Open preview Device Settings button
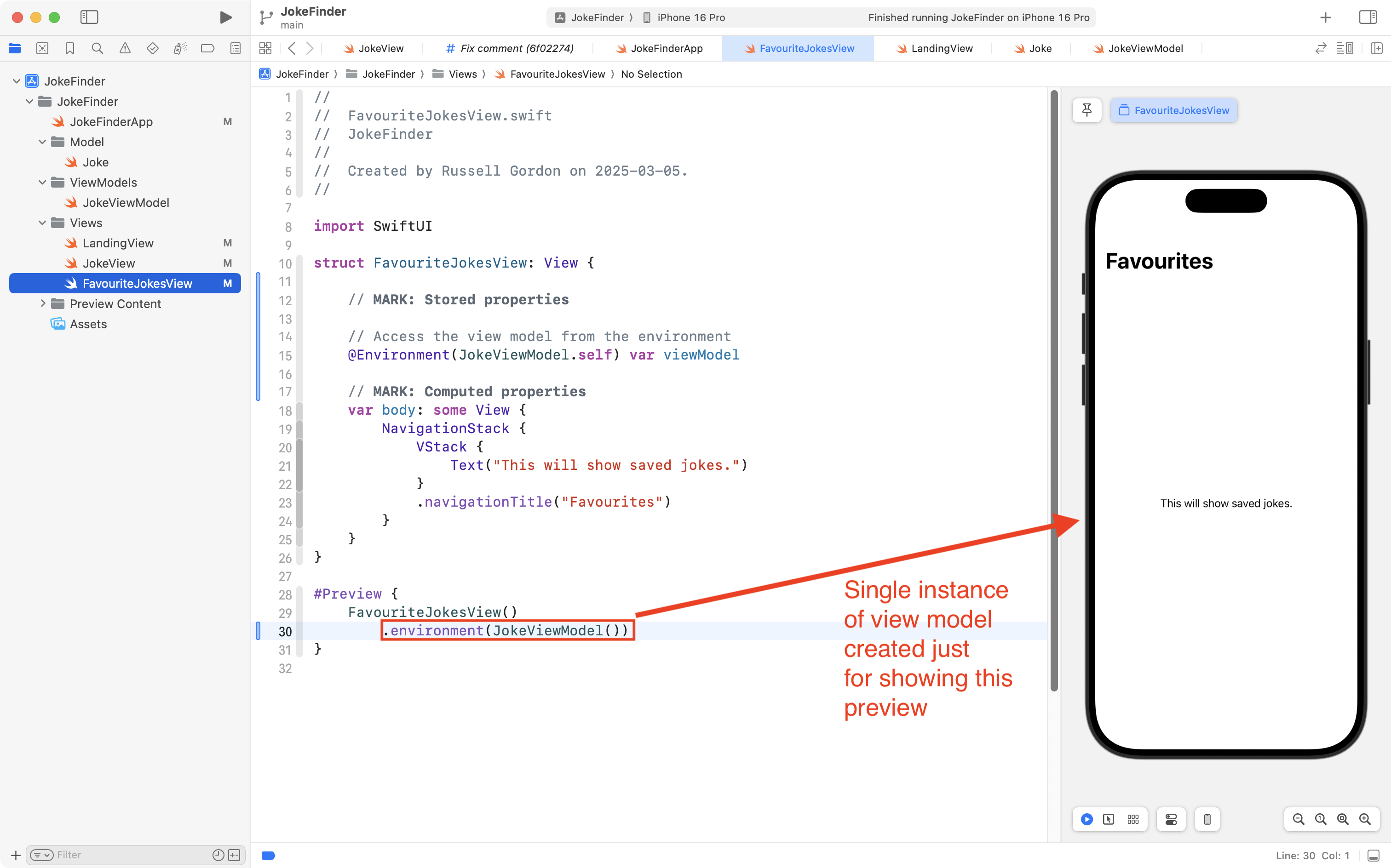Image resolution: width=1391 pixels, height=868 pixels. [1171, 819]
